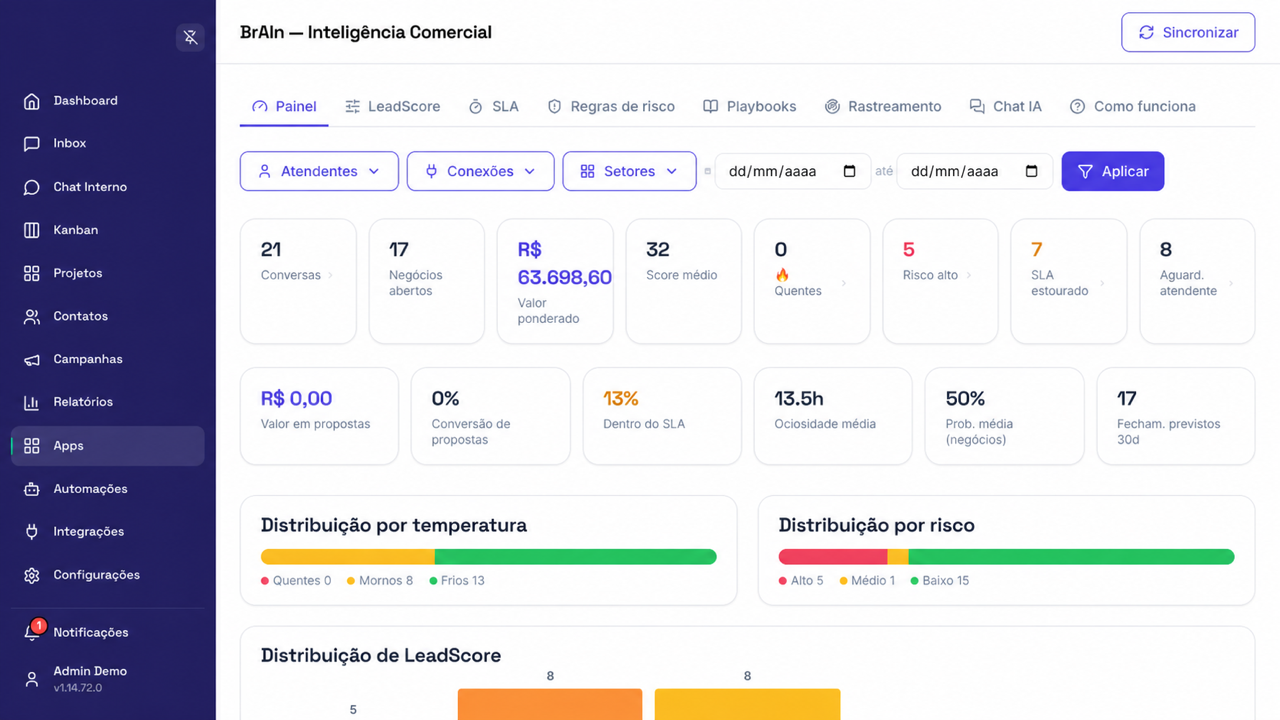The image size is (1280, 720).
Task: Open Configurações gear icon
Action: [x=32, y=575]
